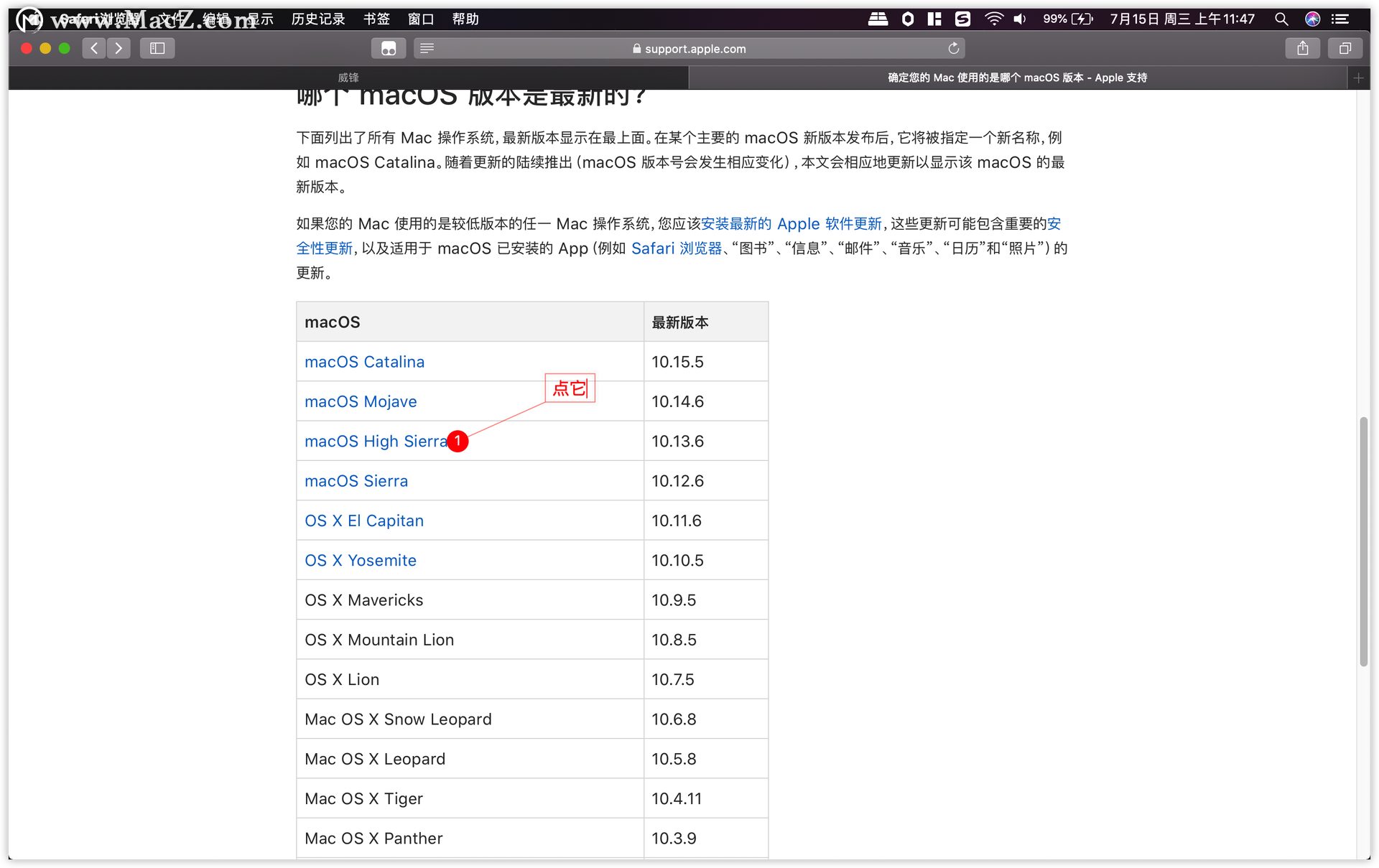This screenshot has height=868, width=1379.
Task: Reload the current page
Action: 953,48
